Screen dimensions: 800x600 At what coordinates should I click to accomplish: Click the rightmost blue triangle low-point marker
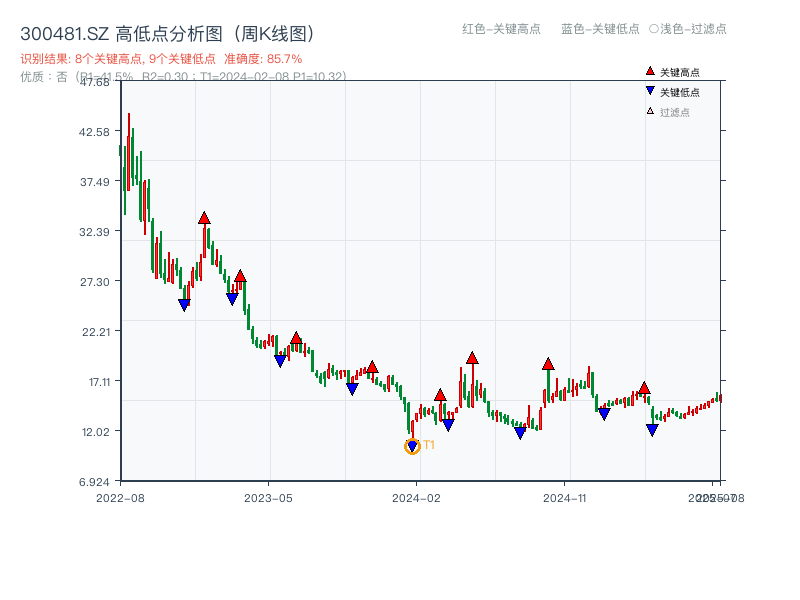tap(651, 428)
